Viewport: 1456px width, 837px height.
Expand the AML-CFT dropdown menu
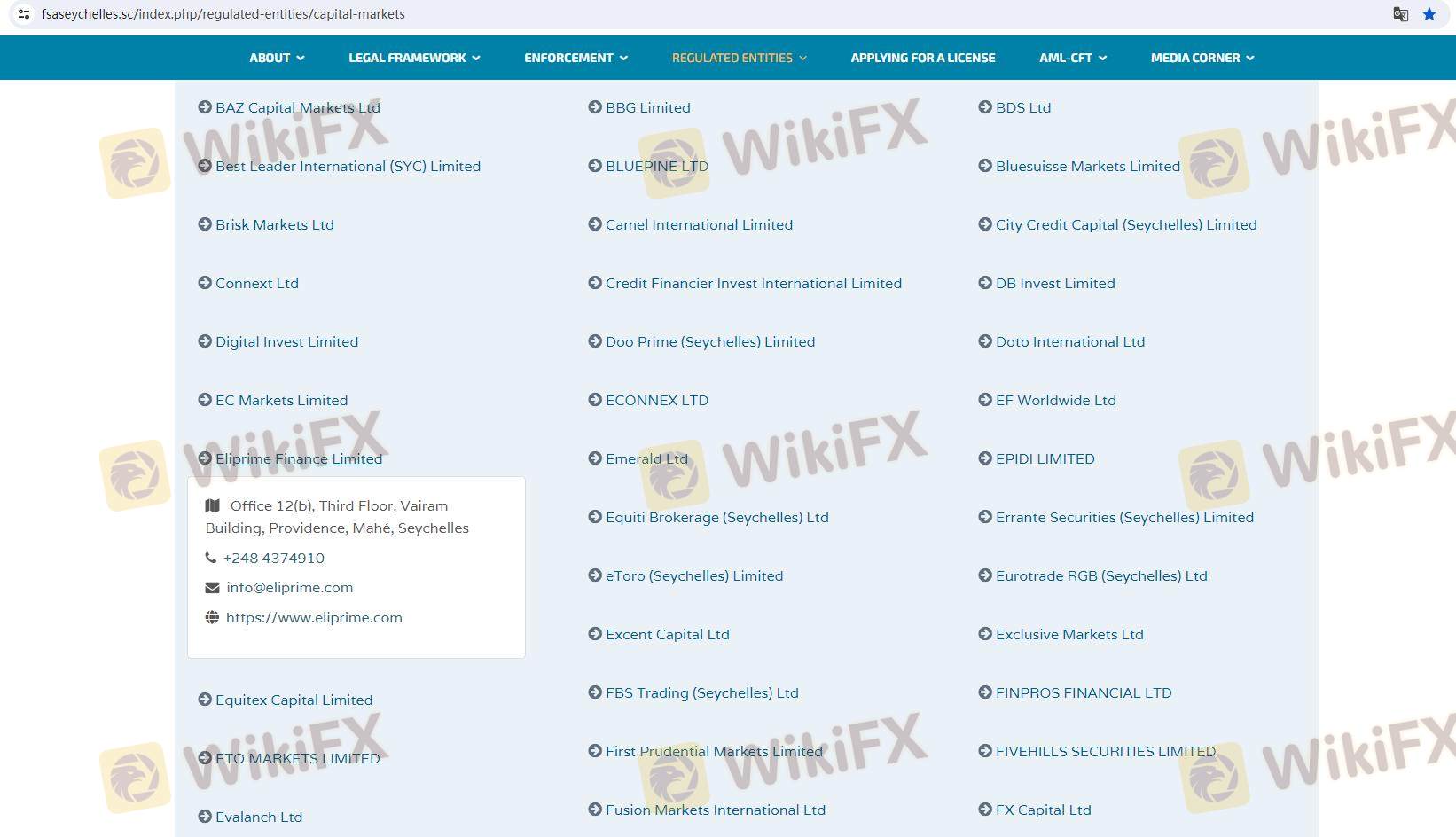[1073, 58]
